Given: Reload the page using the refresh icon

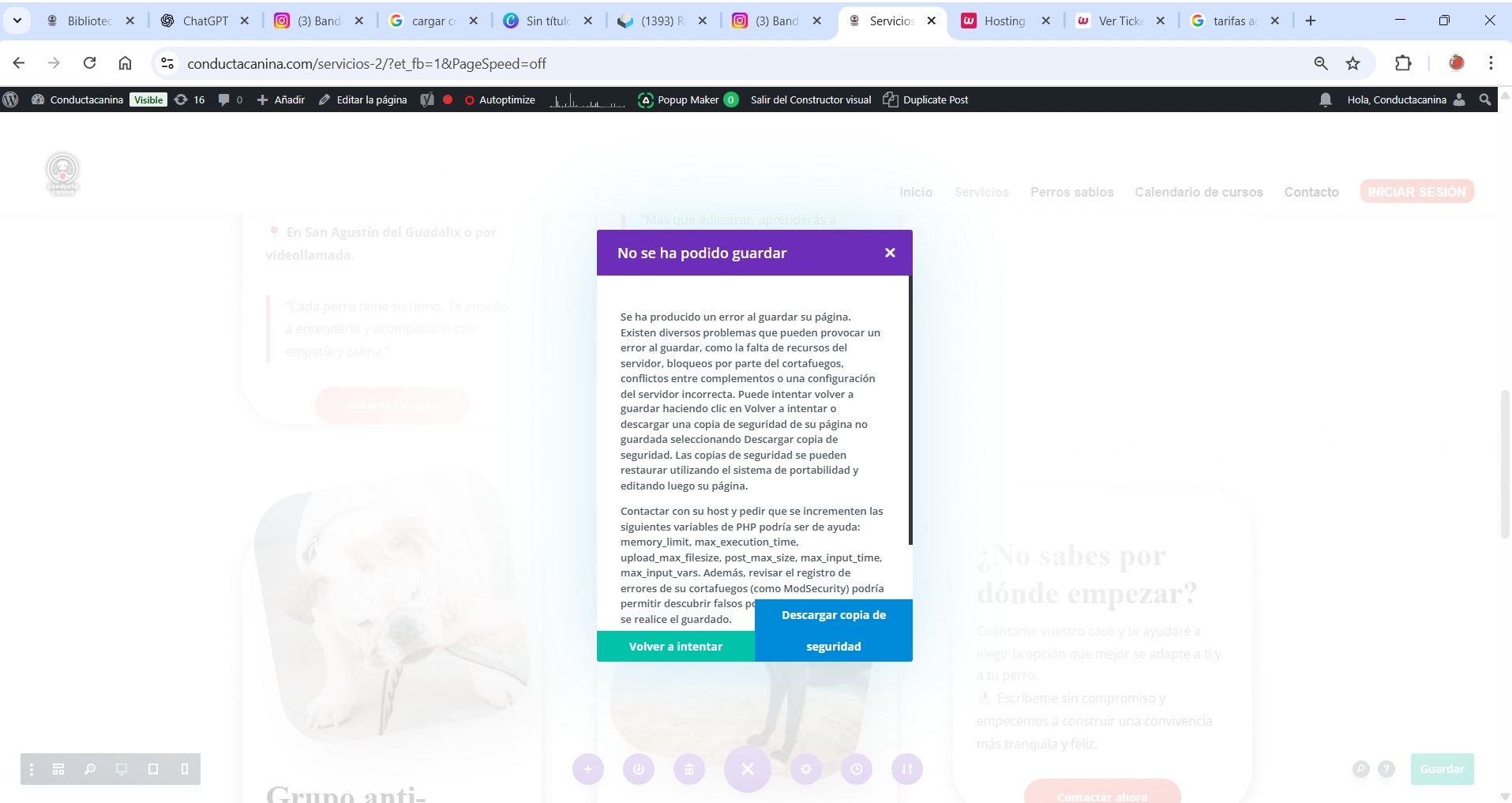Looking at the screenshot, I should (90, 63).
